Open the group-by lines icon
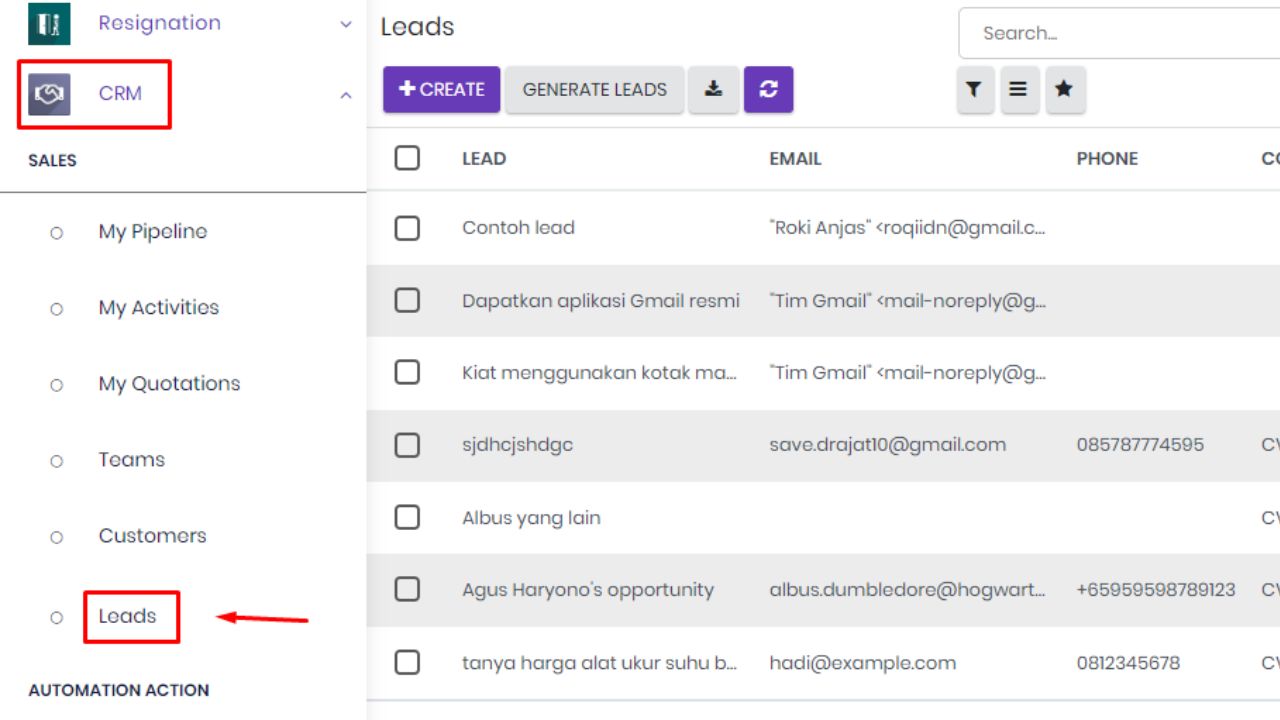Screen dimensions: 1280x720 tap(1019, 90)
